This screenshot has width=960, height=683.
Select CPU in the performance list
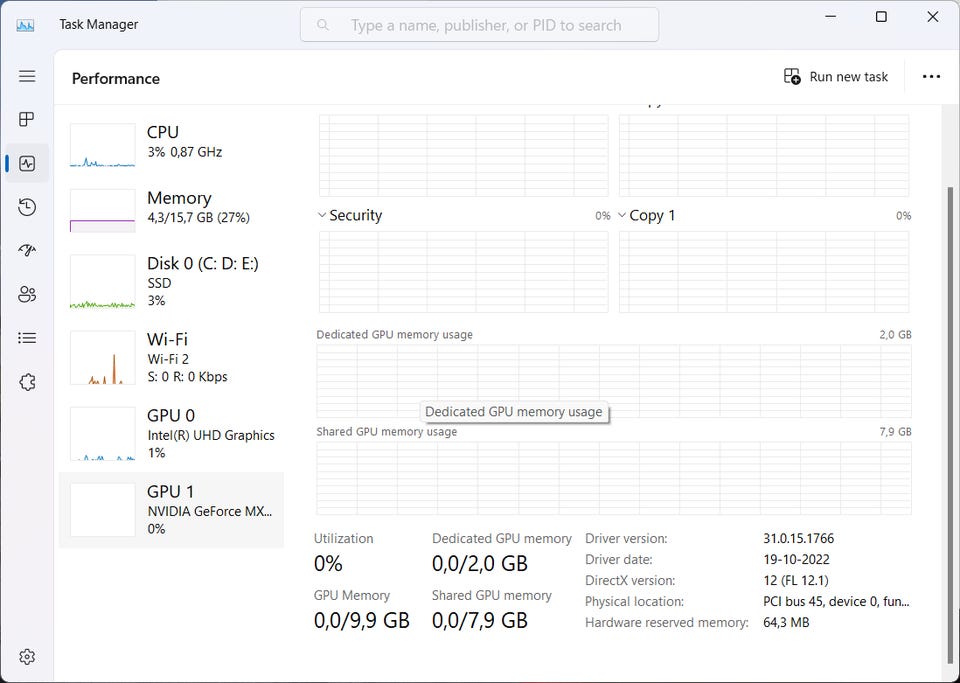click(171, 143)
